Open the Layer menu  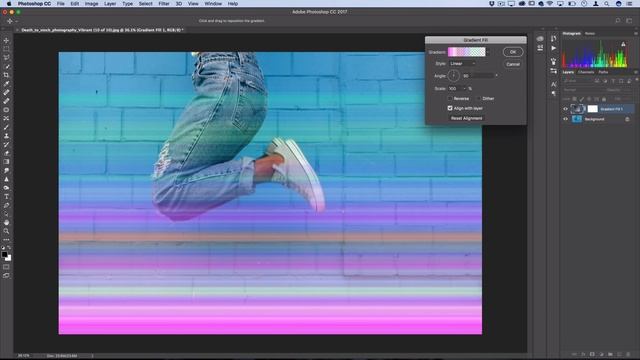click(110, 4)
